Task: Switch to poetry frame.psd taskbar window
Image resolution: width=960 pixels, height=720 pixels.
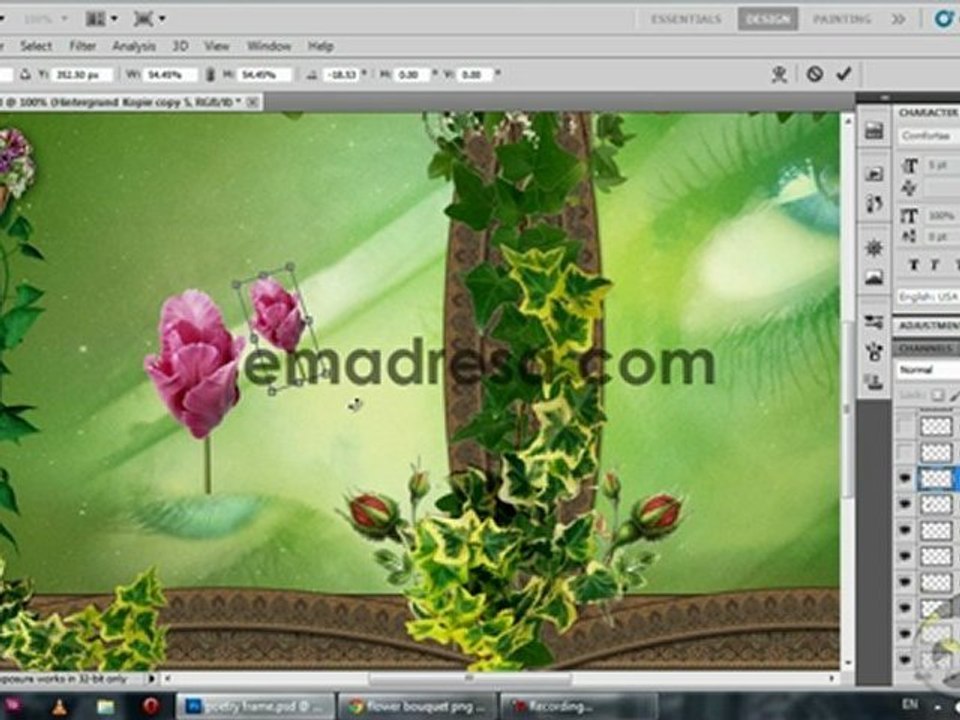Action: 255,707
